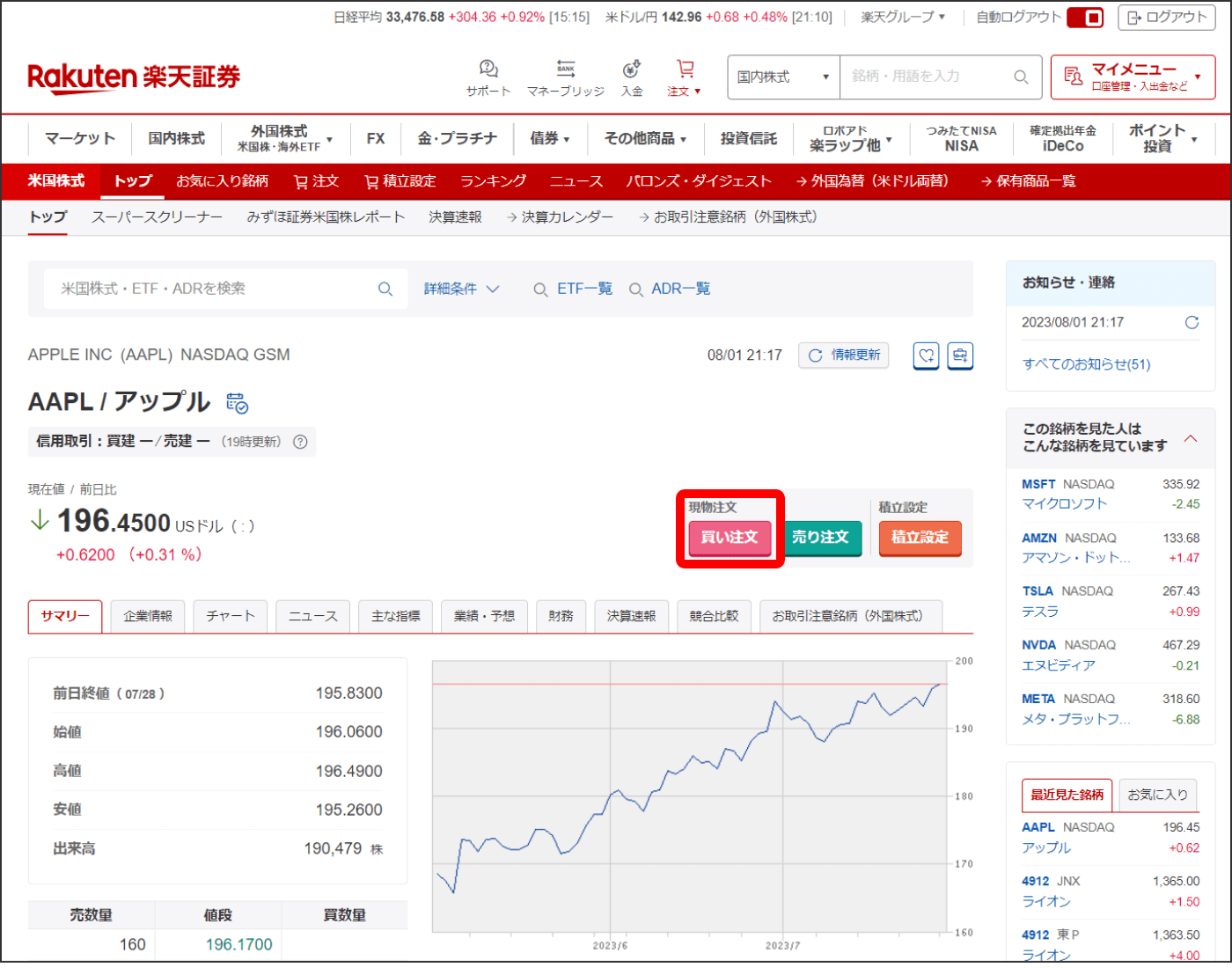Viewport: 1232px width, 968px height.
Task: Expand the 楽ラップ他 menu
Action: tap(851, 138)
